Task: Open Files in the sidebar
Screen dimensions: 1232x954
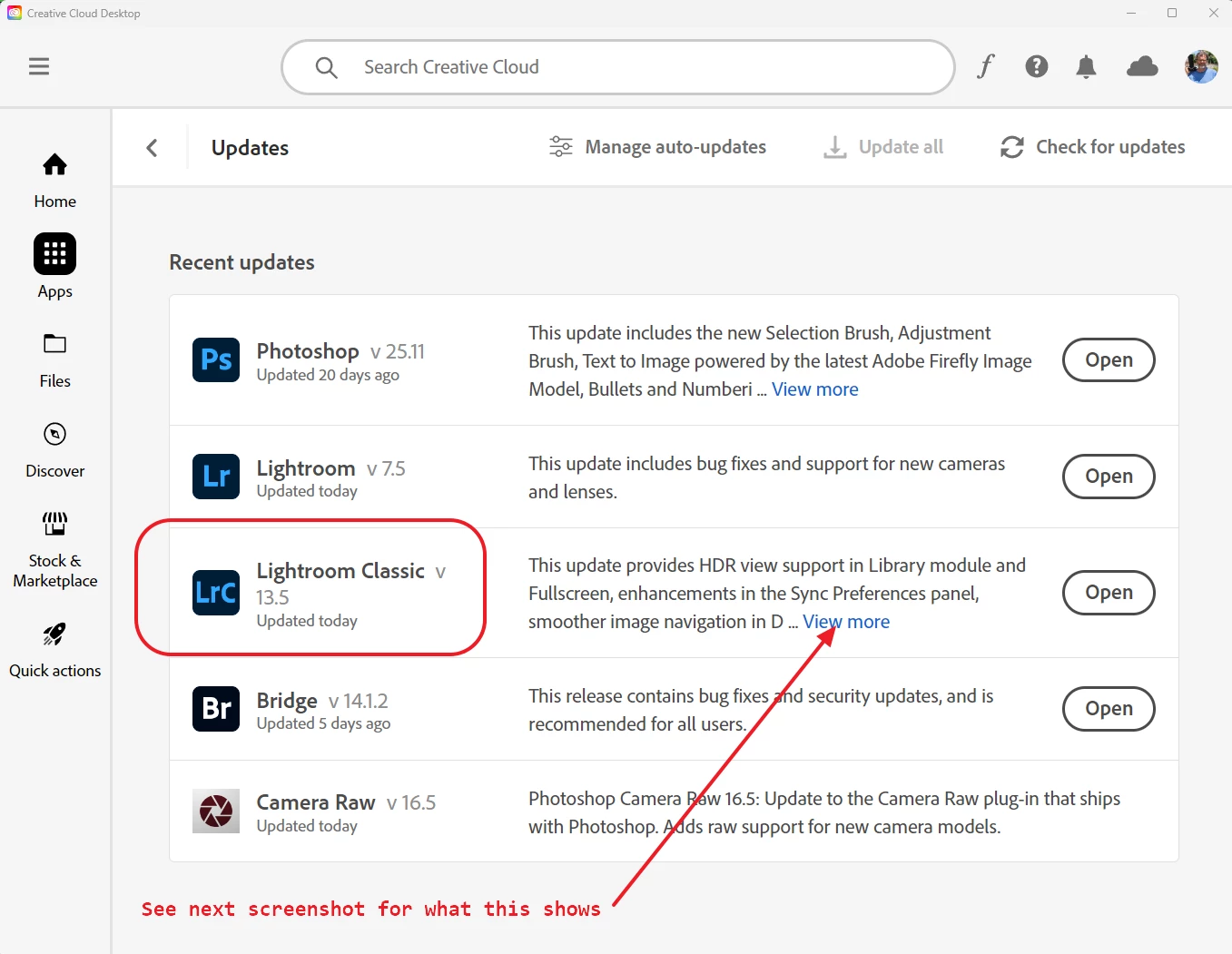Action: point(55,361)
